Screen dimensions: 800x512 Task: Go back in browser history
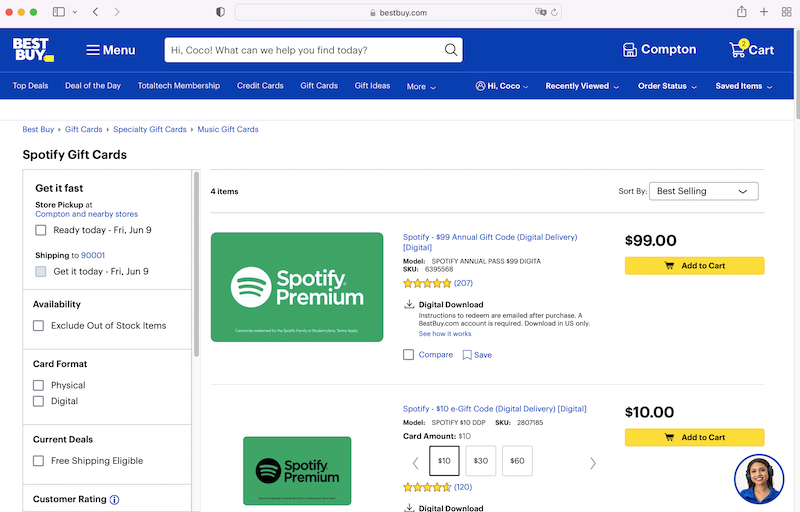coord(95,12)
